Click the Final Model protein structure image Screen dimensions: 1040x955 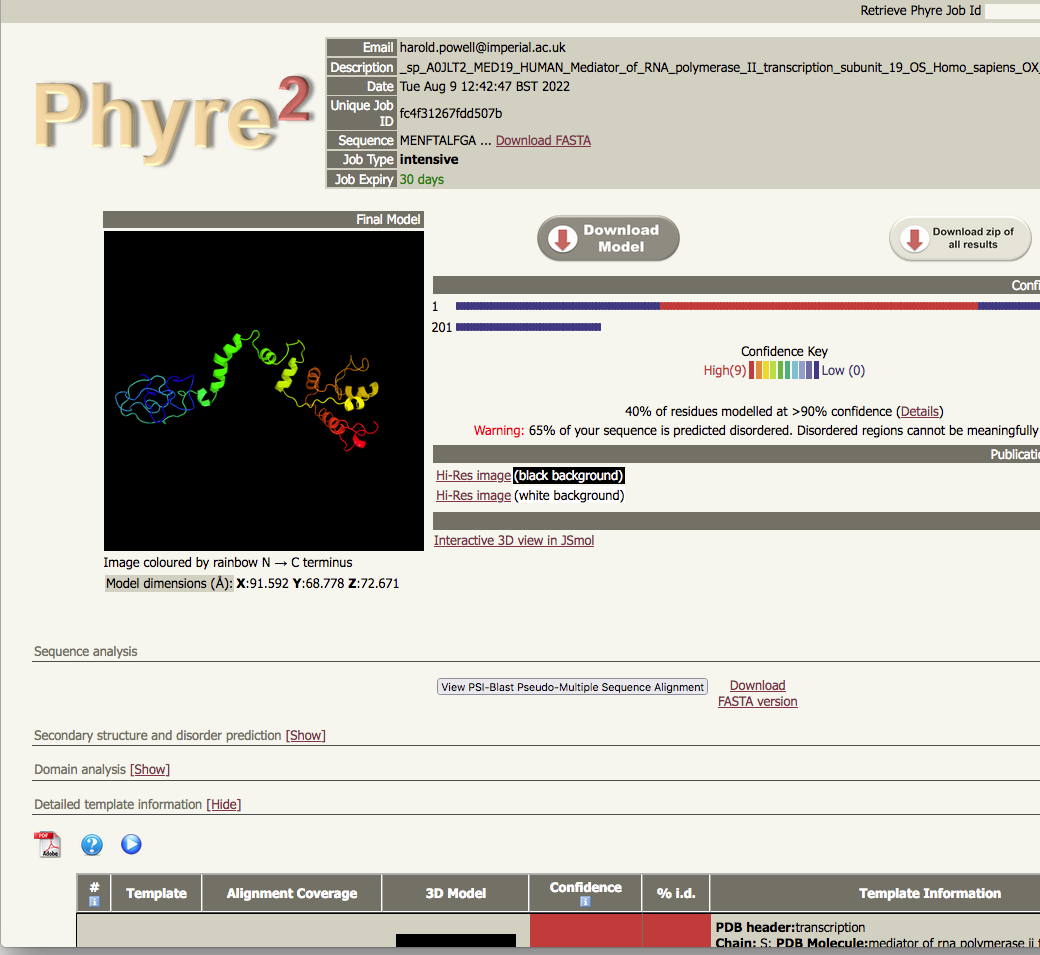click(x=264, y=390)
